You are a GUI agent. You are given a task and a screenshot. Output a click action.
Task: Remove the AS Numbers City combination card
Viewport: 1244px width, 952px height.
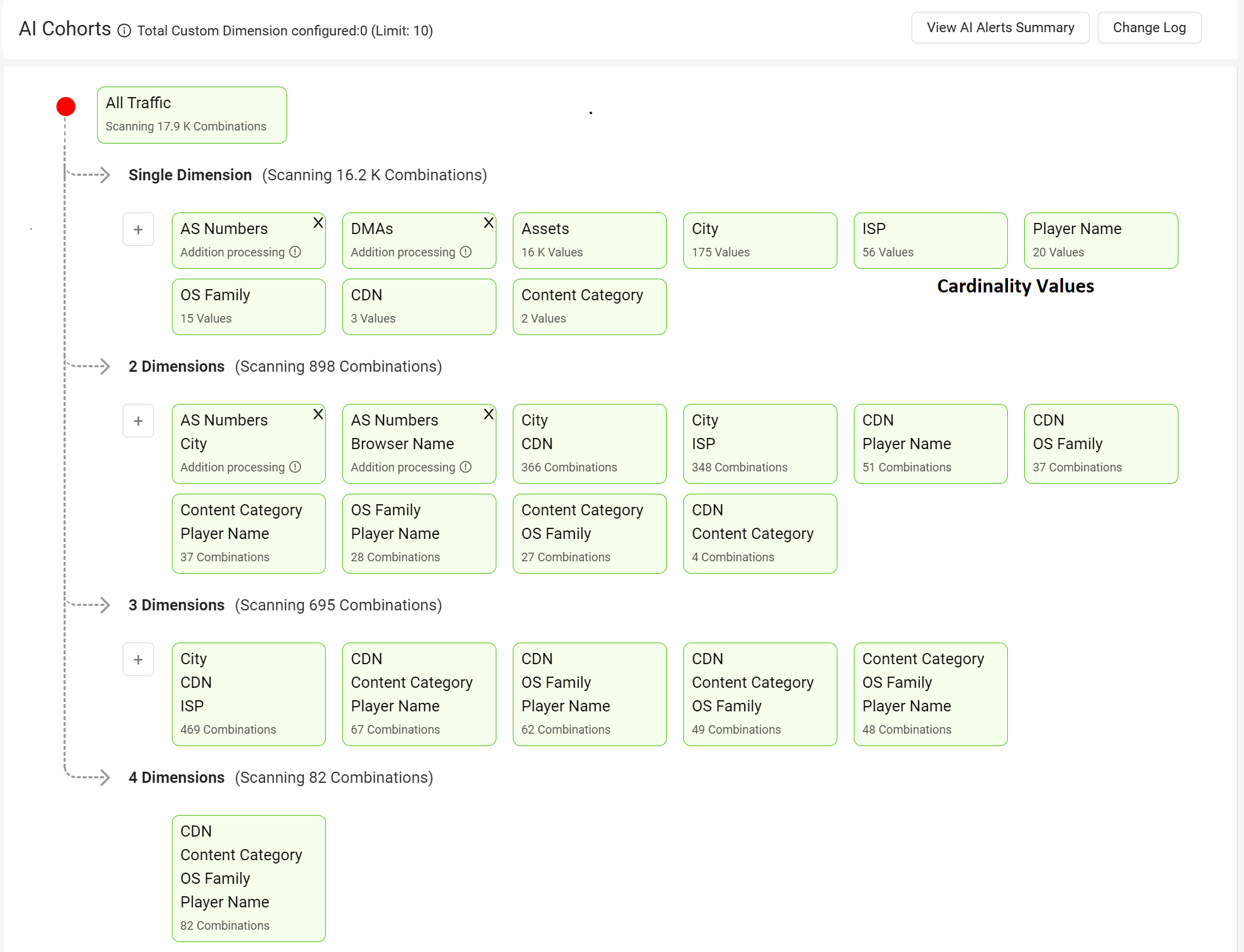point(318,414)
